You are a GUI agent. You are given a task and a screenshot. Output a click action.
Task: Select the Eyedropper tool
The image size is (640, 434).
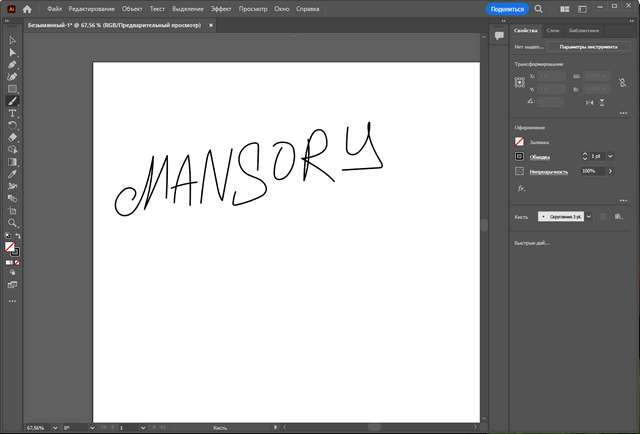pyautogui.click(x=13, y=174)
